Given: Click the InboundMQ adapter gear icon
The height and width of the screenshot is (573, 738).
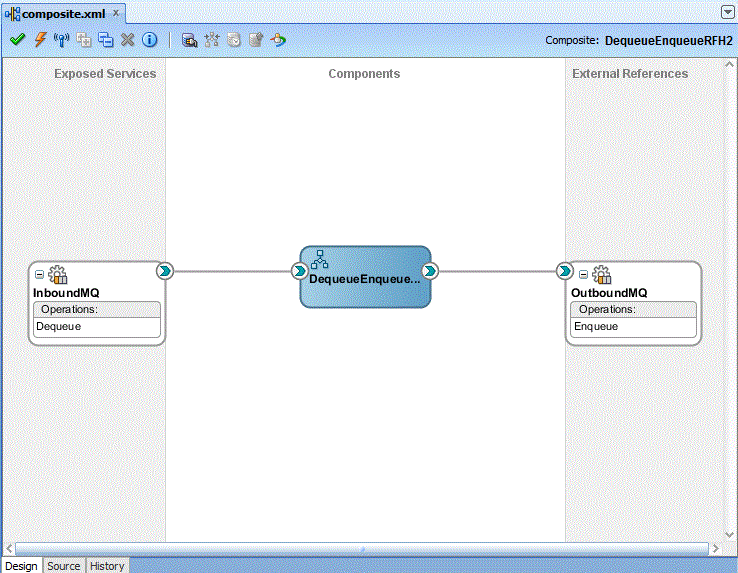Looking at the screenshot, I should 58,275.
